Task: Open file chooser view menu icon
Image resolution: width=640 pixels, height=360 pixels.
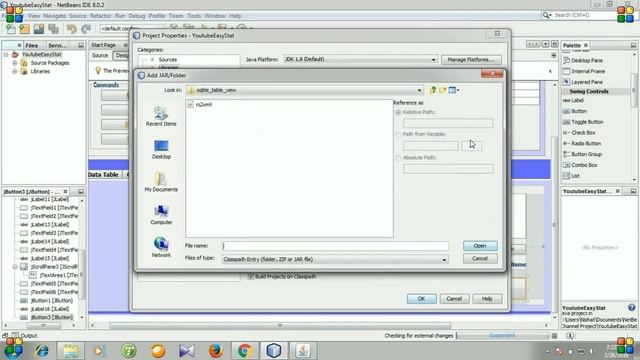Action: point(453,90)
